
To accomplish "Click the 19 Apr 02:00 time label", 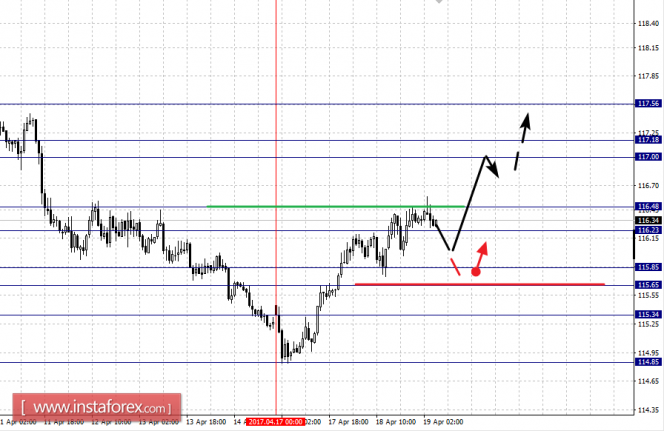I will [x=443, y=422].
